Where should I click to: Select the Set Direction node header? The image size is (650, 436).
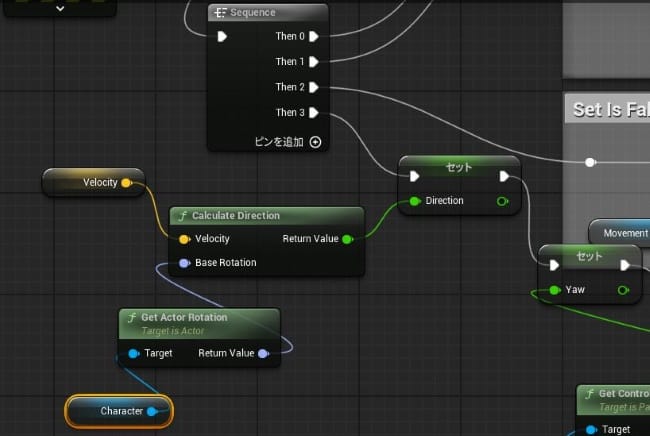click(459, 167)
